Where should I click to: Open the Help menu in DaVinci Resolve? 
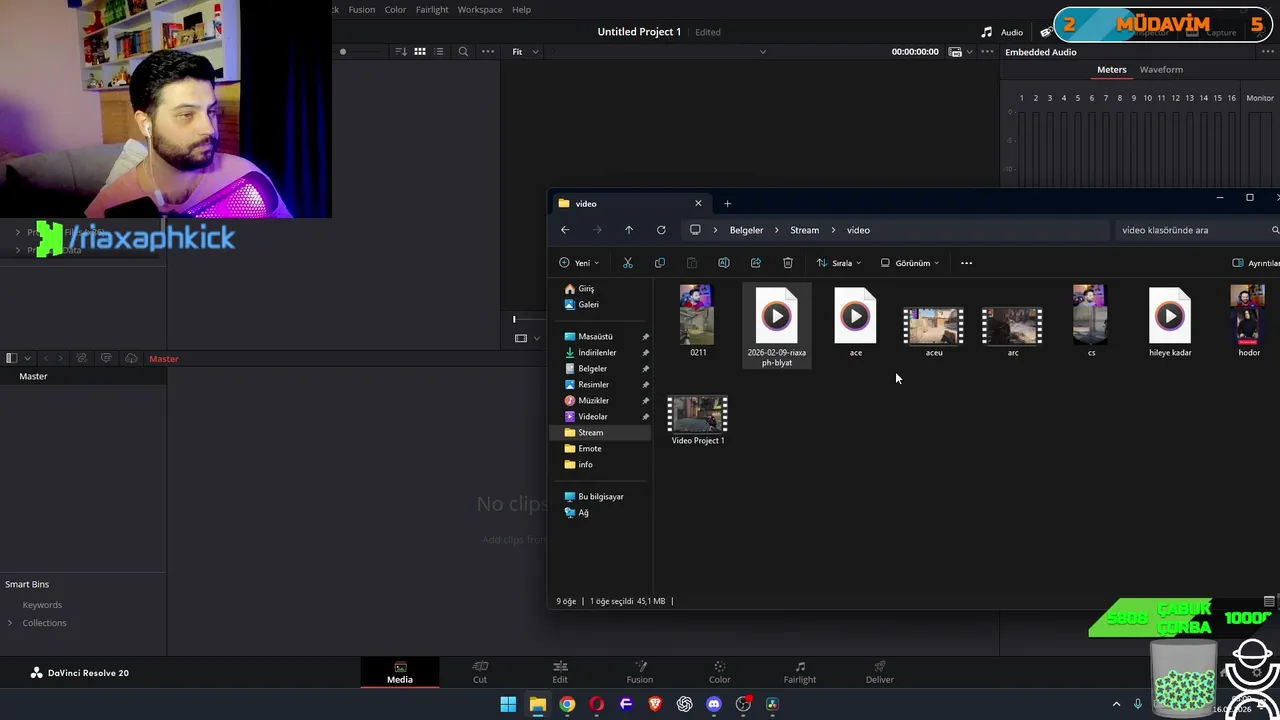click(x=521, y=9)
